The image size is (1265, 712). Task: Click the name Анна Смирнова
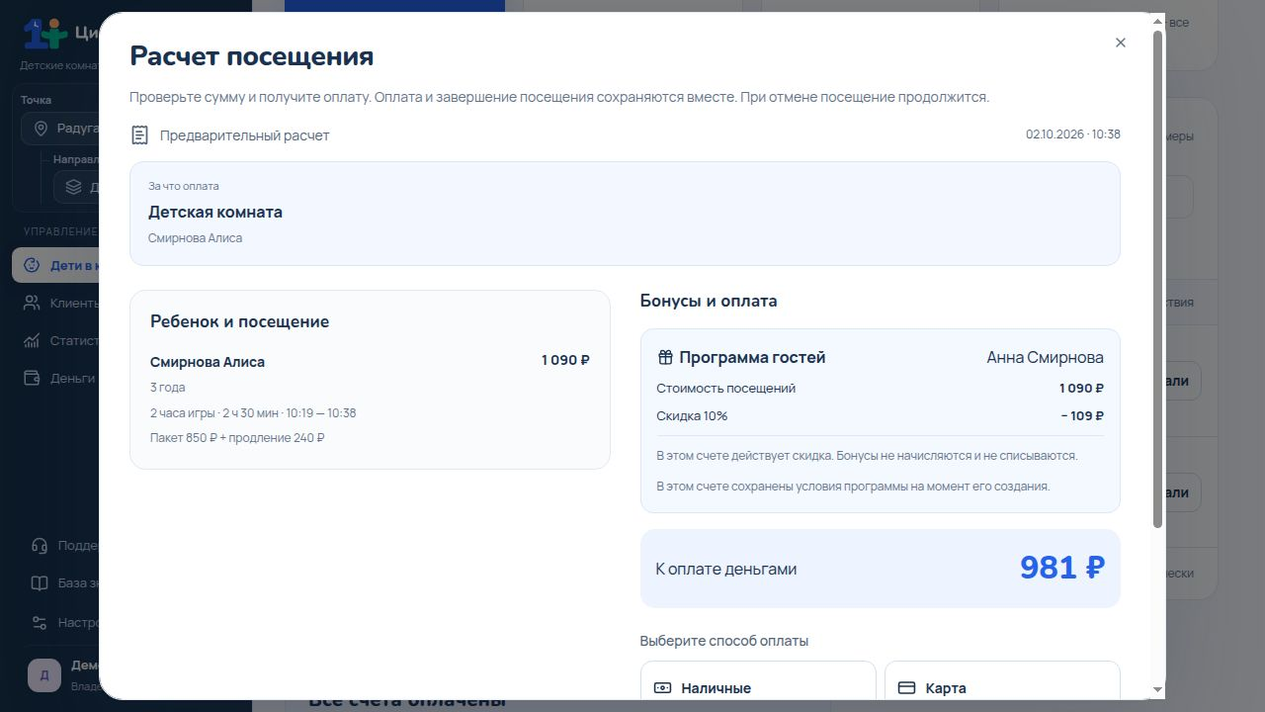point(1045,357)
